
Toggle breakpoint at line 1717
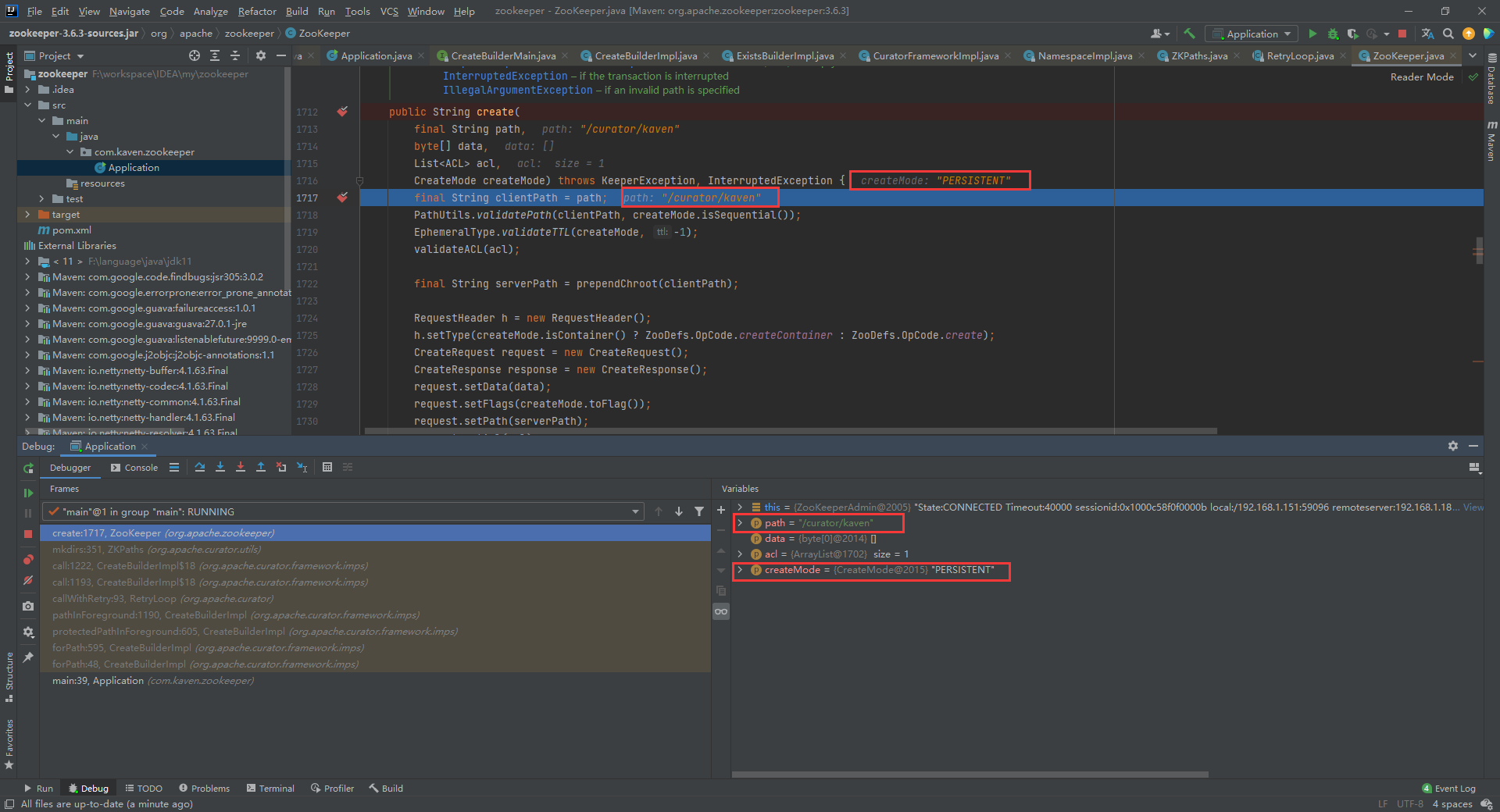pyautogui.click(x=342, y=198)
